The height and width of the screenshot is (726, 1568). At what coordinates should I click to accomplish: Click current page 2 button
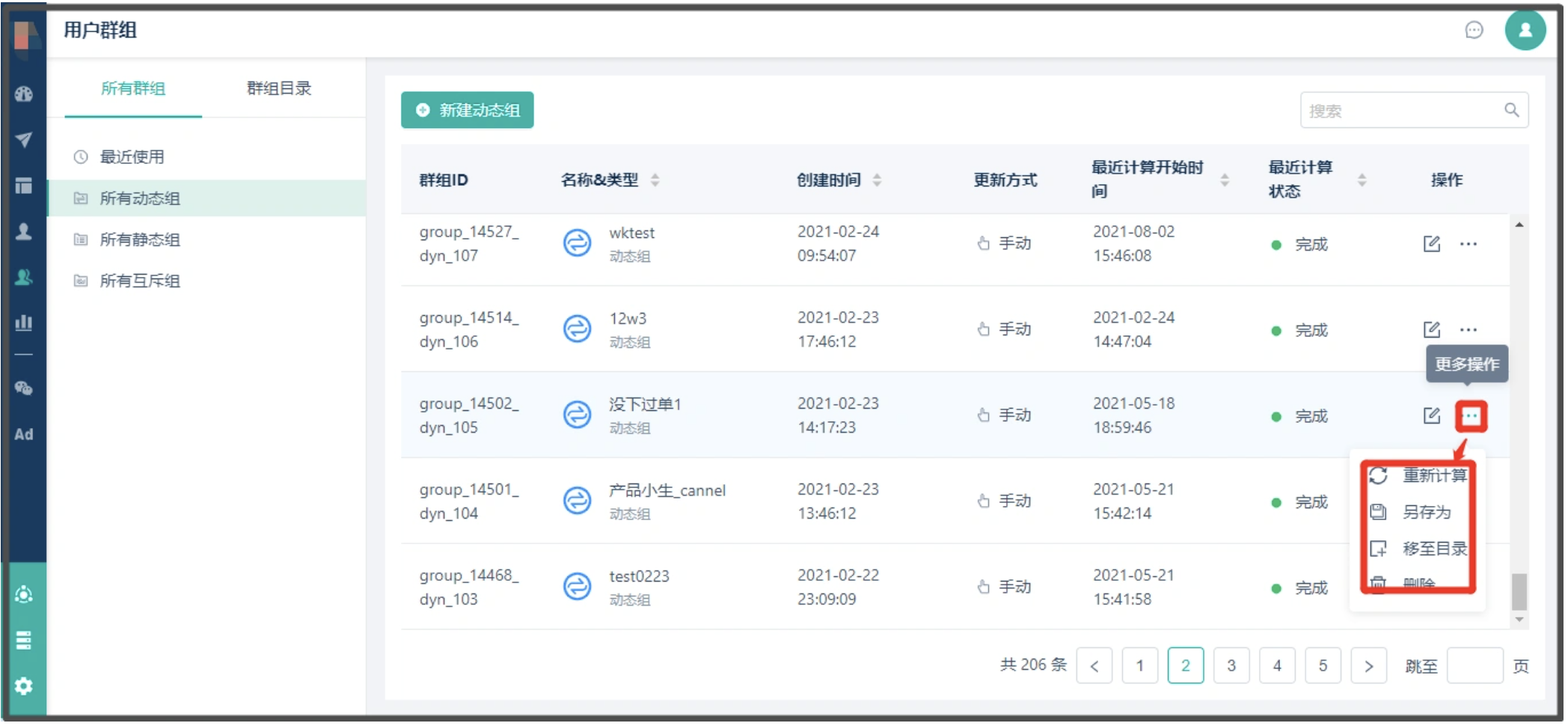click(1186, 665)
